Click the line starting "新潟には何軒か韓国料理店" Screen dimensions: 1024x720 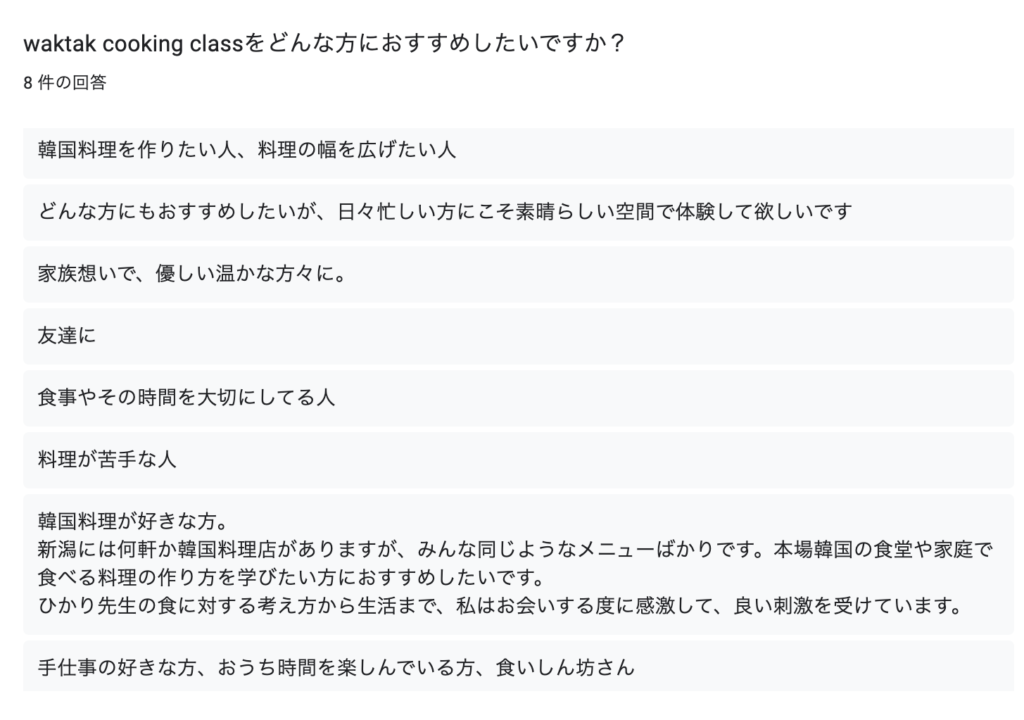[515, 549]
